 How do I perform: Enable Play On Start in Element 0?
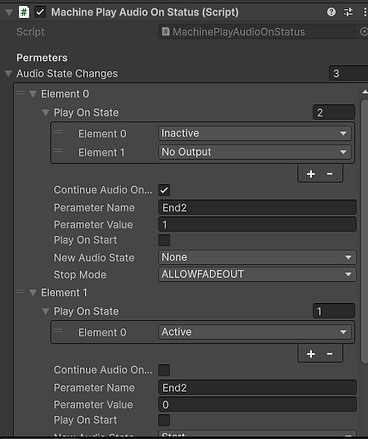click(164, 240)
